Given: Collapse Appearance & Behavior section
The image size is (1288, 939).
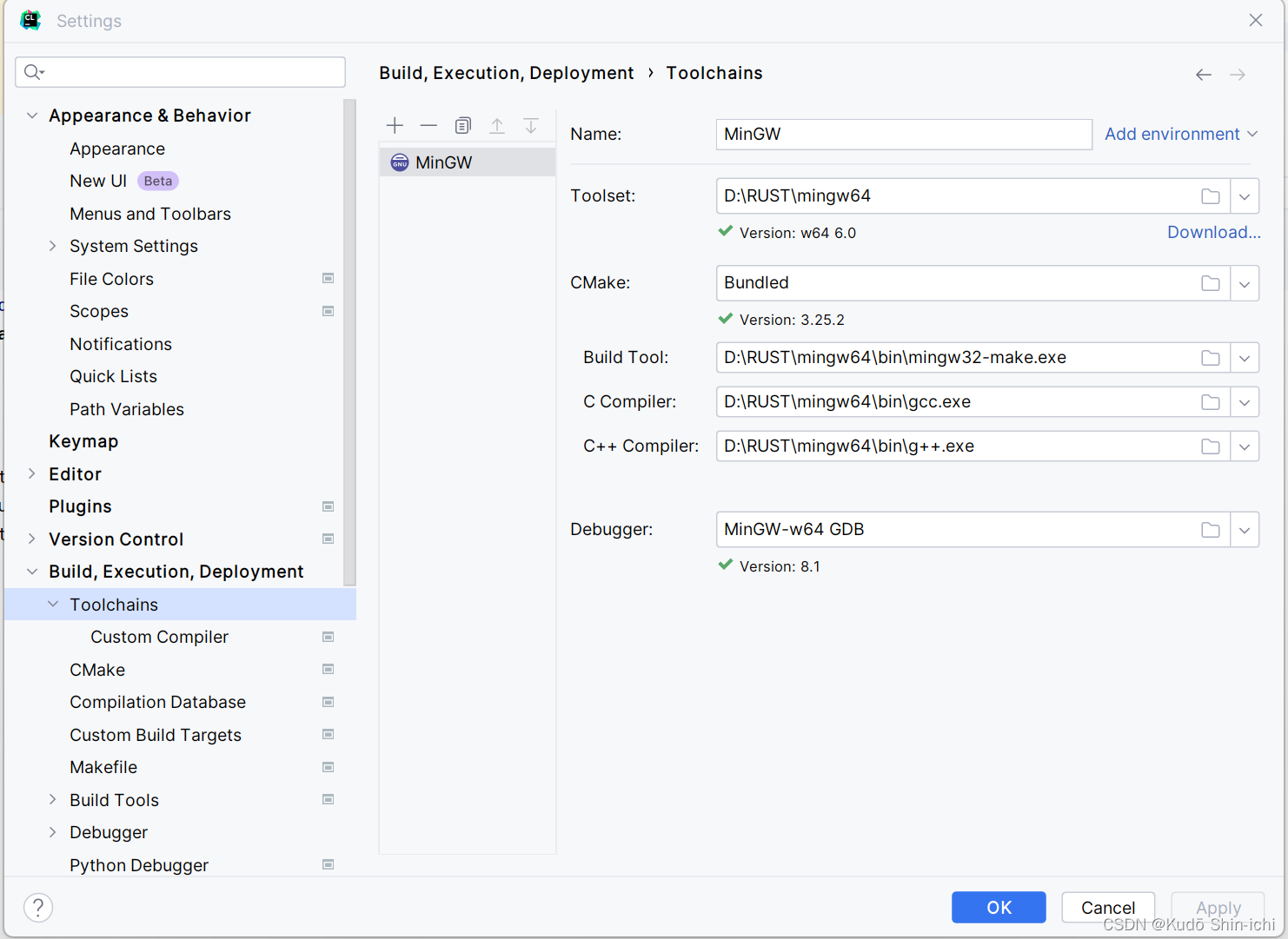Looking at the screenshot, I should point(32,116).
